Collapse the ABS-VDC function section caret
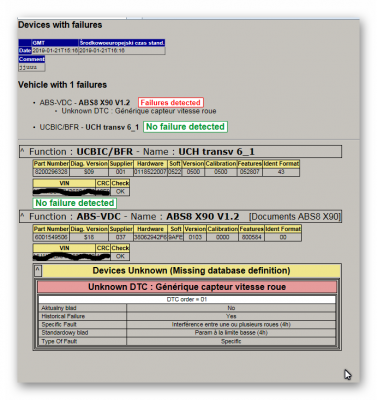 [22, 216]
